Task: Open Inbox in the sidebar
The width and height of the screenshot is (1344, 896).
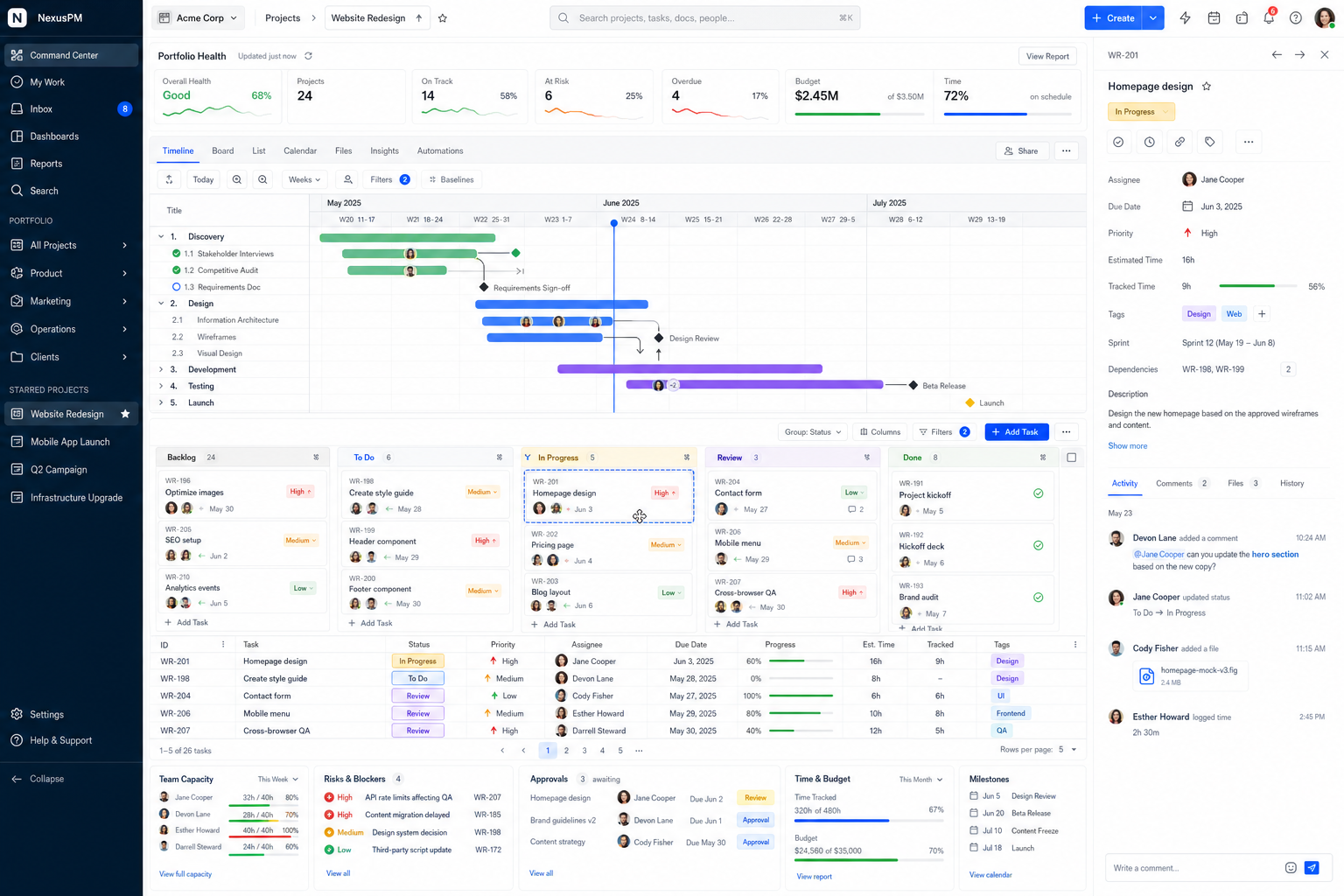Action: coord(72,109)
